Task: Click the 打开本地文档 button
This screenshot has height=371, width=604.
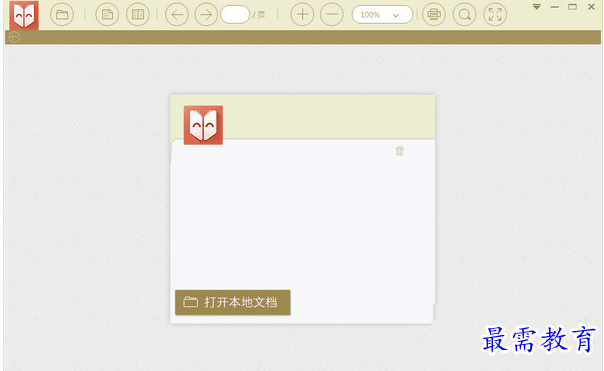Action: click(x=233, y=302)
